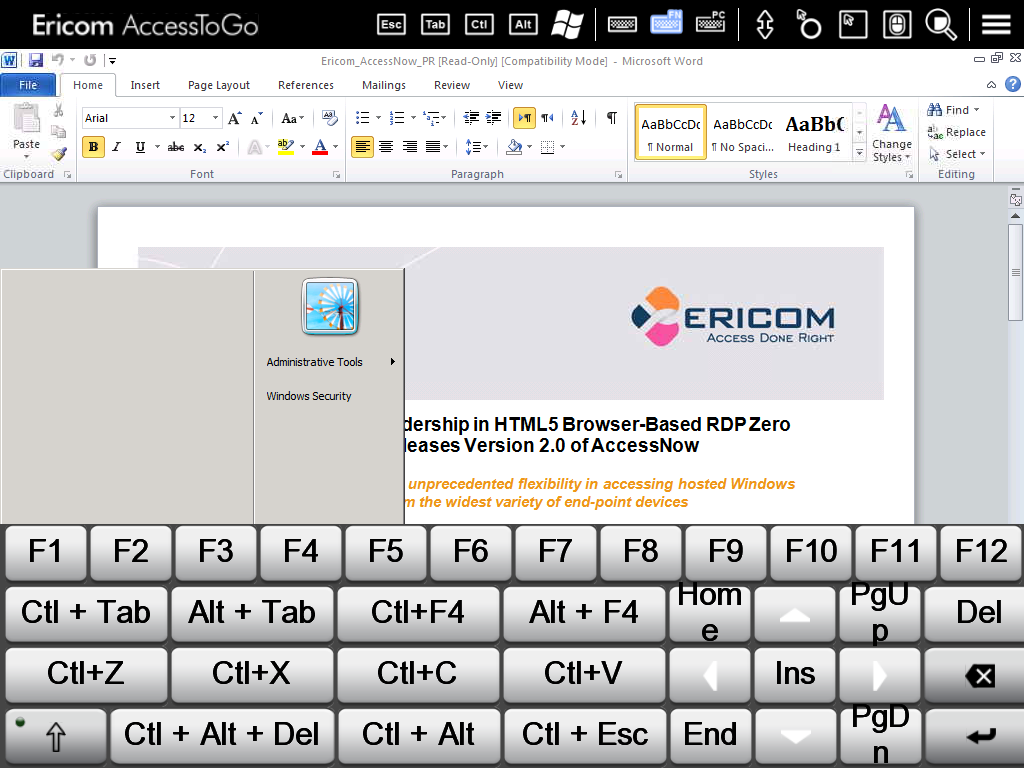The width and height of the screenshot is (1024, 768).
Task: Toggle Bold formatting
Action: [x=93, y=147]
